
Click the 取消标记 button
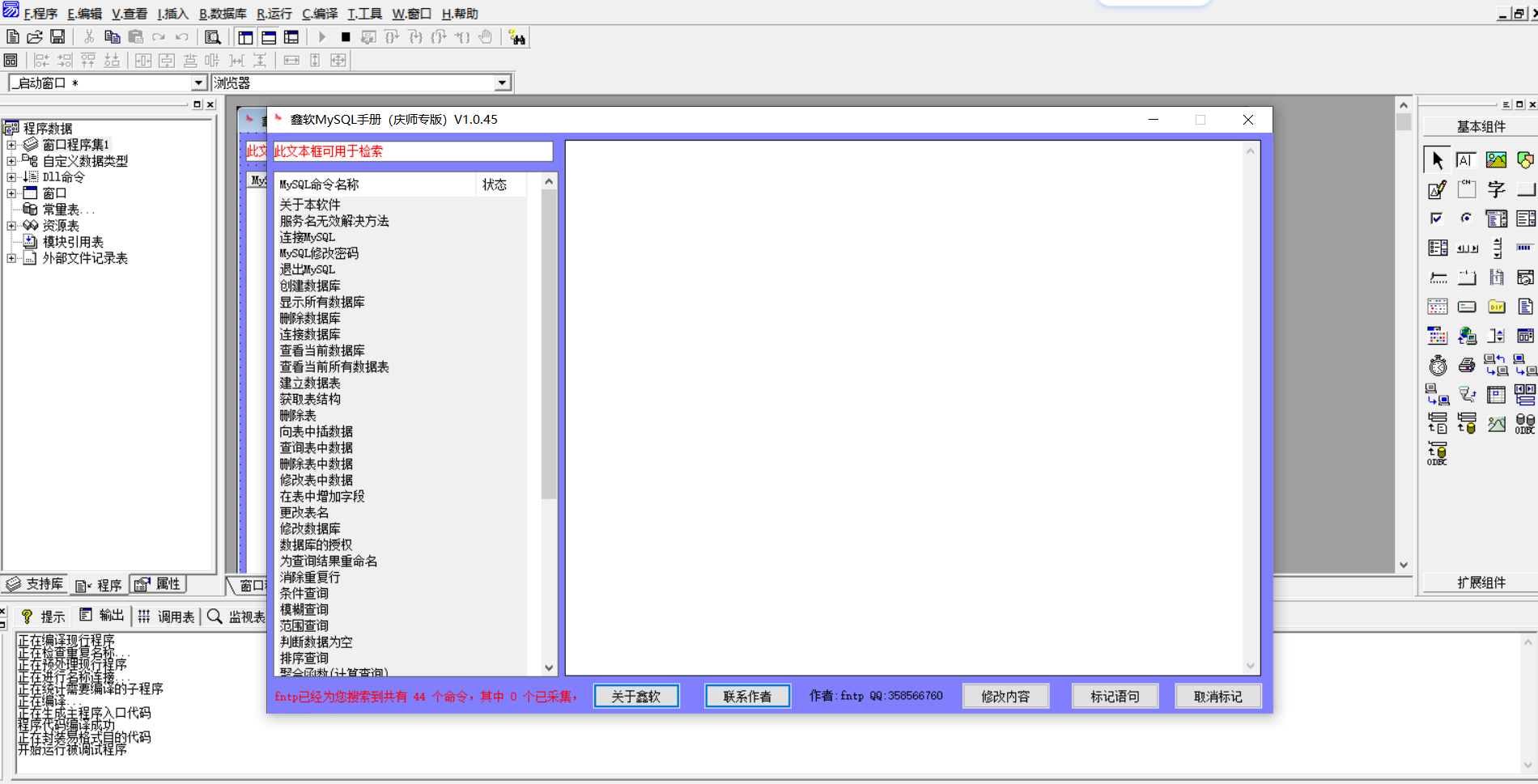[1217, 696]
